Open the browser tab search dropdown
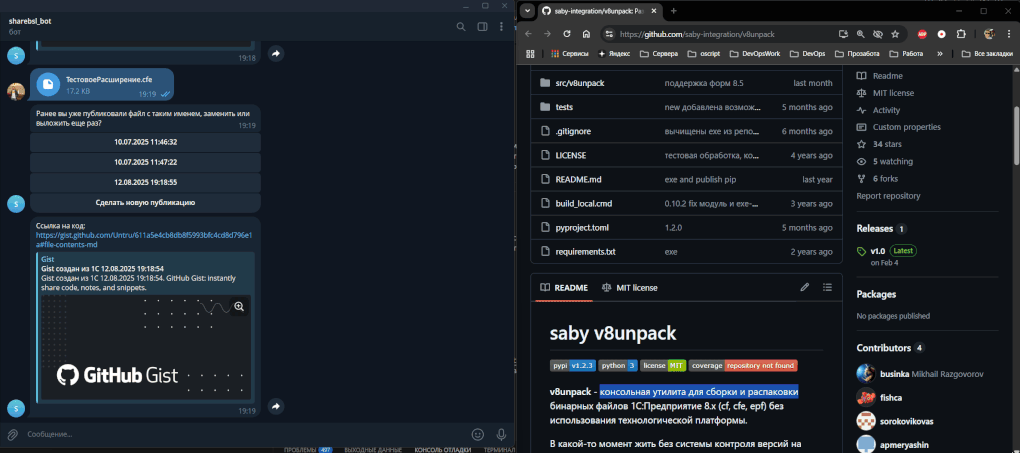Image resolution: width=1020 pixels, height=453 pixels. pyautogui.click(x=528, y=11)
